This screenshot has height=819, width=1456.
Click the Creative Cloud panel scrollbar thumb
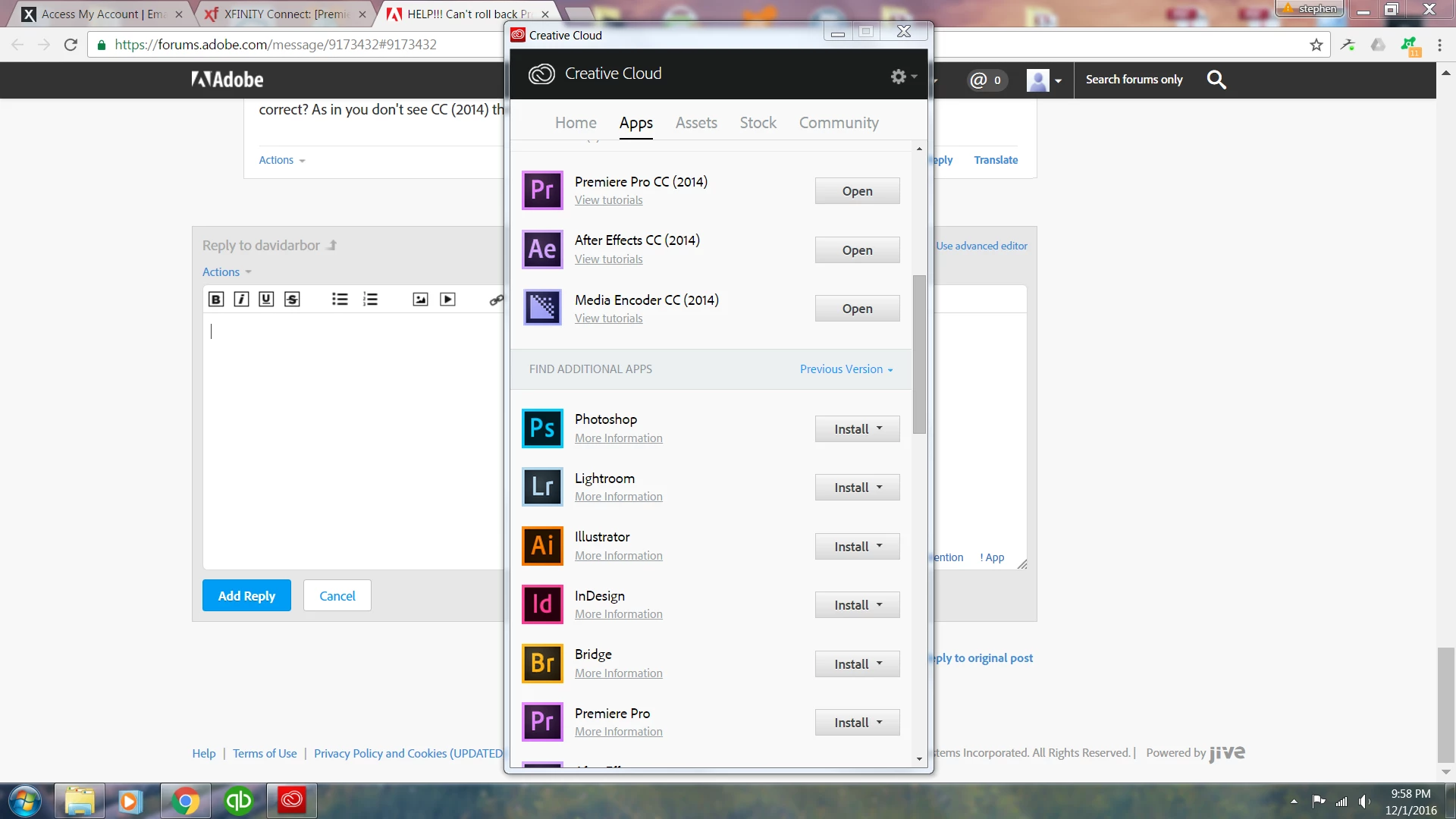[919, 354]
